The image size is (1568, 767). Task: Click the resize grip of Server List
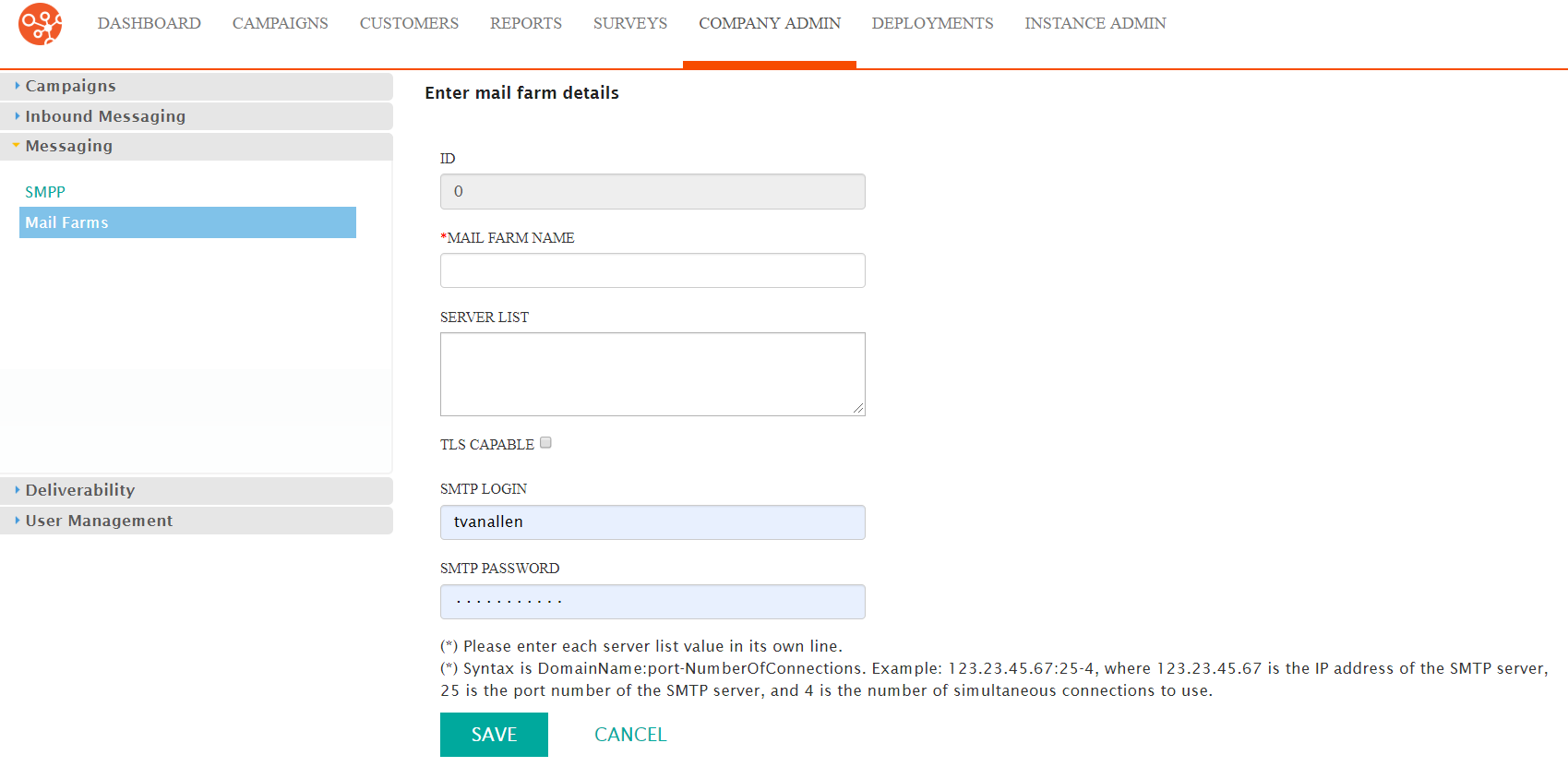point(858,408)
